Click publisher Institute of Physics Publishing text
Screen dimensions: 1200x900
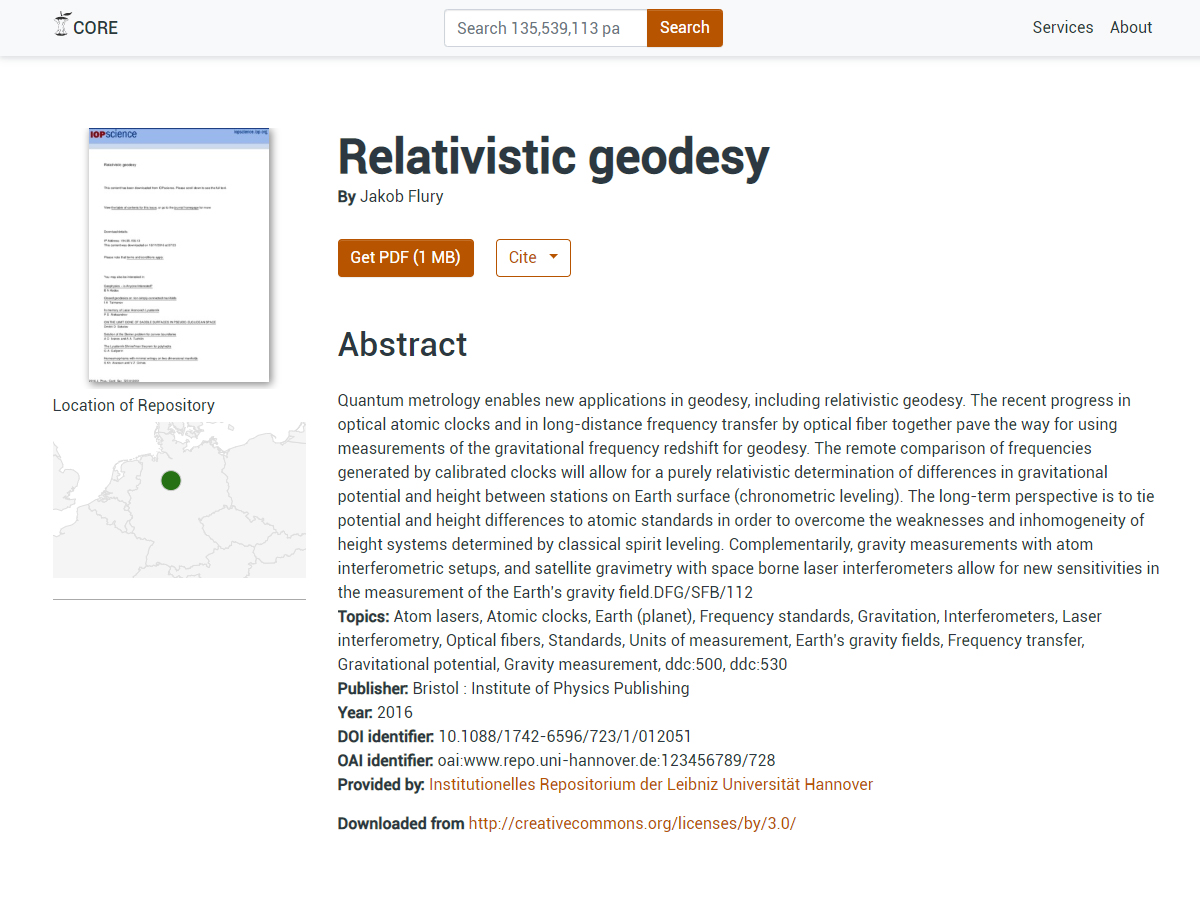pos(550,689)
